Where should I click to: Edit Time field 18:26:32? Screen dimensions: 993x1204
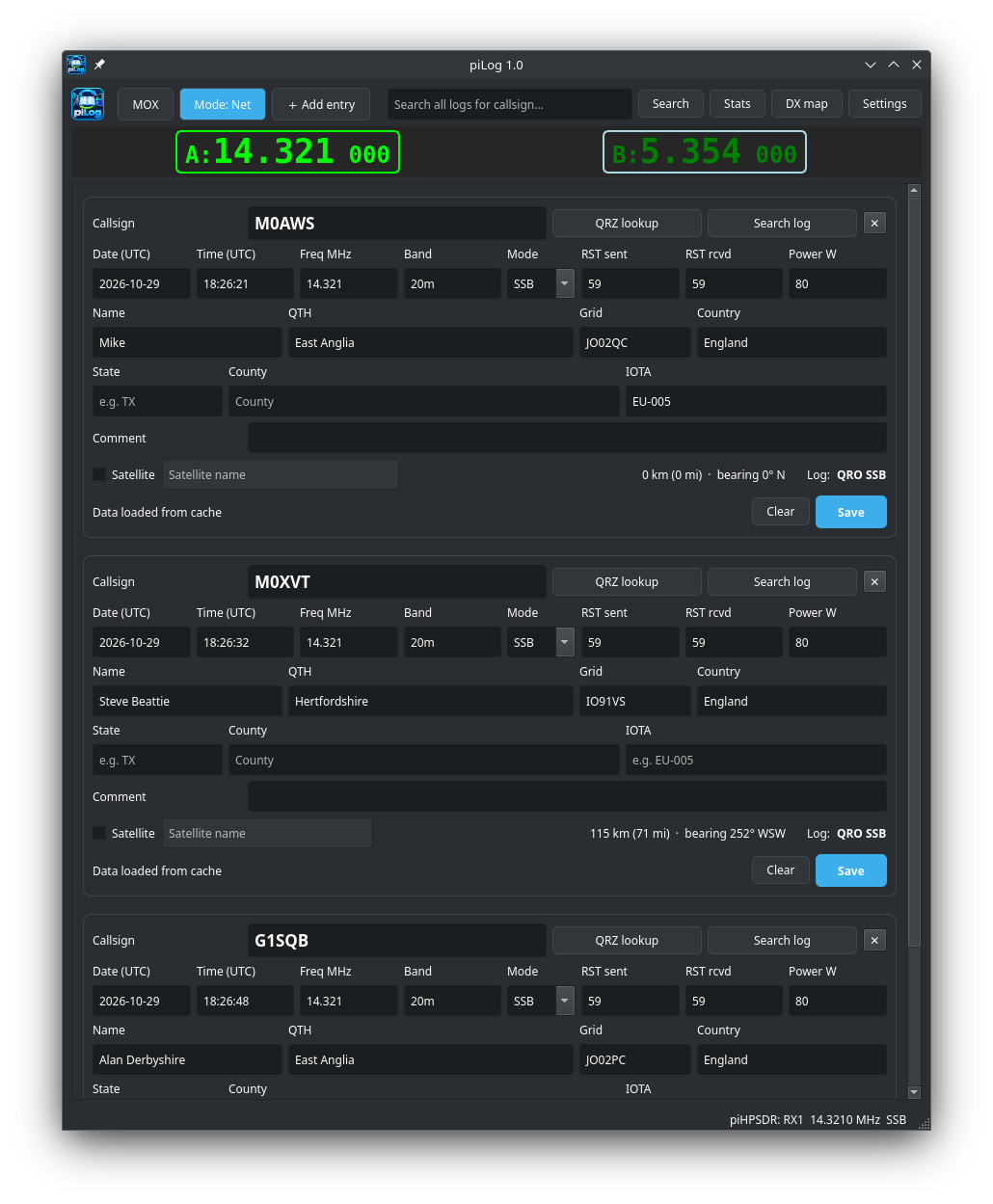(x=245, y=642)
